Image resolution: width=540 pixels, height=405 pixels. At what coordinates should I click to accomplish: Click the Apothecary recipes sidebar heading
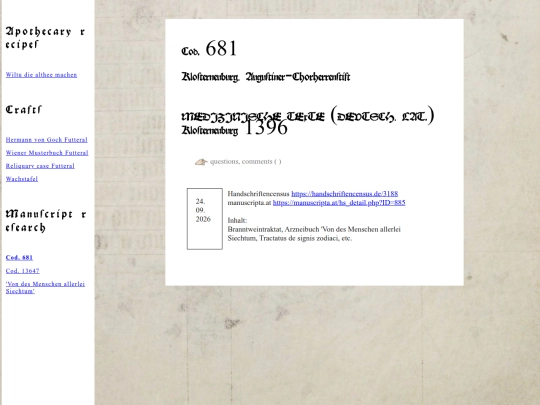tap(45, 38)
